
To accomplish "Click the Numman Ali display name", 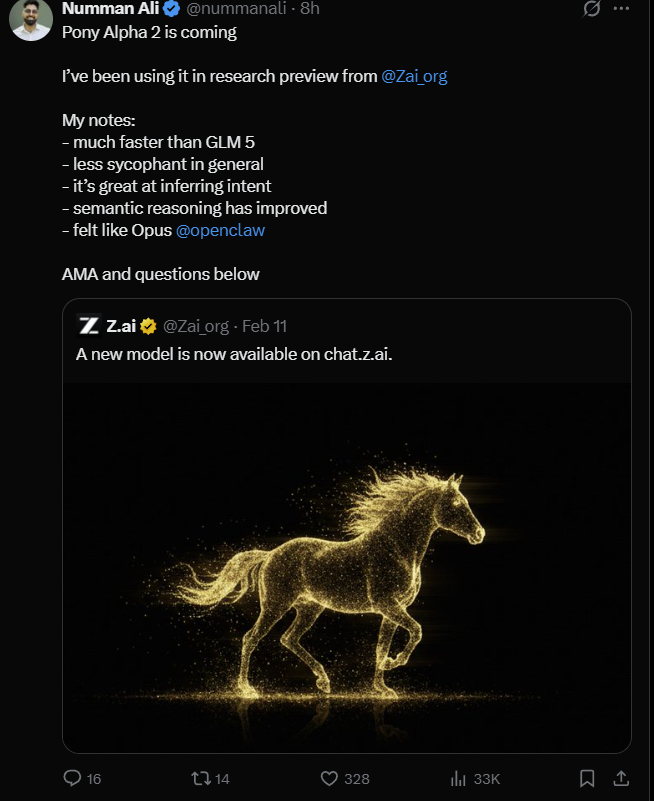I will (110, 8).
